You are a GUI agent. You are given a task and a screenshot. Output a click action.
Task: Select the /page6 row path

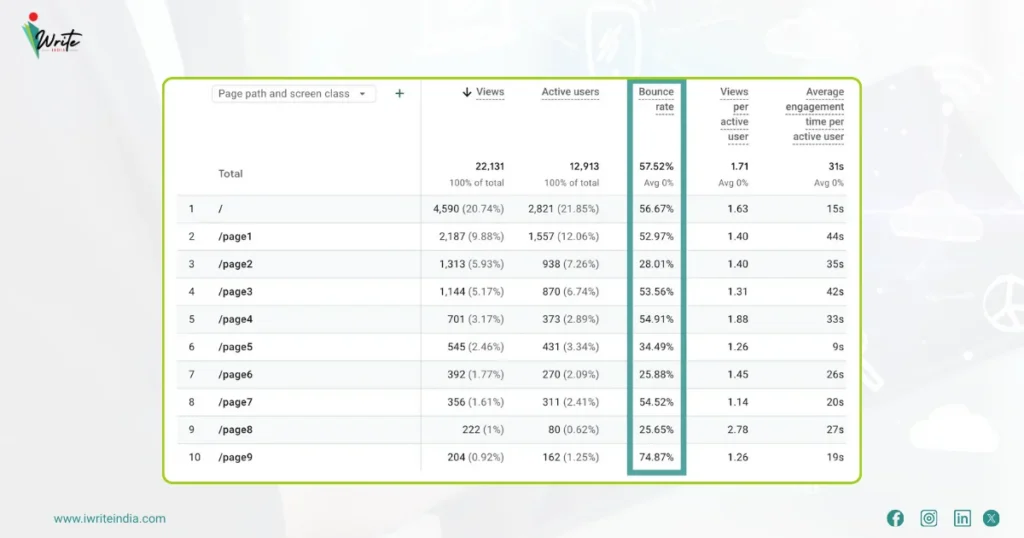235,374
